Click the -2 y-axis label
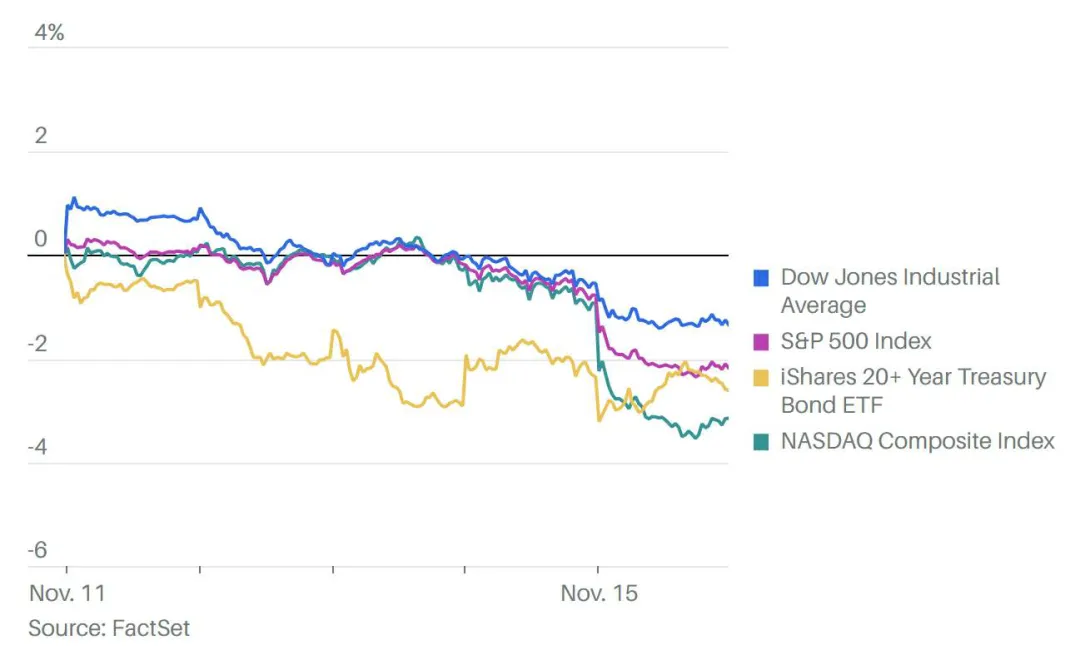 click(38, 343)
